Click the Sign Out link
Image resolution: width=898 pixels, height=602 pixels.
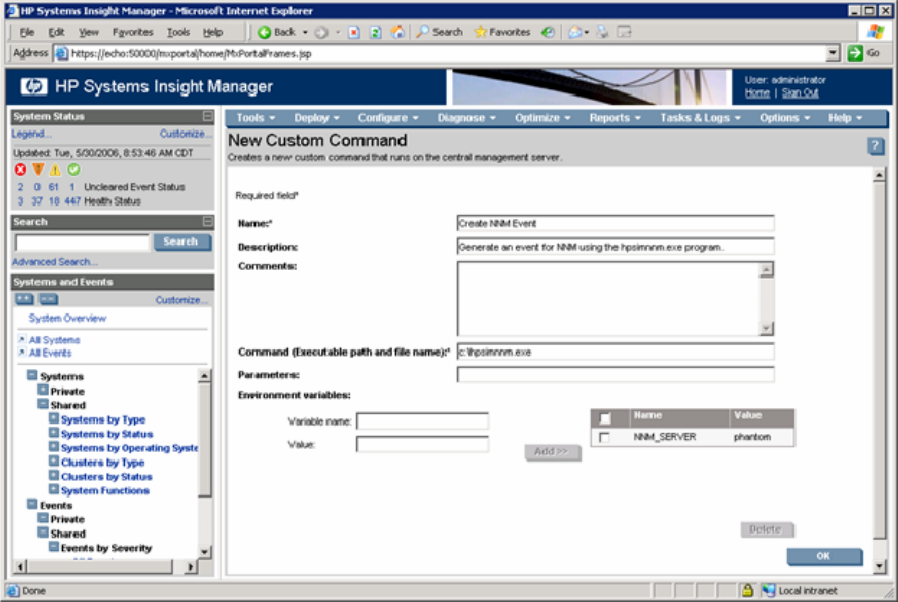tap(800, 93)
